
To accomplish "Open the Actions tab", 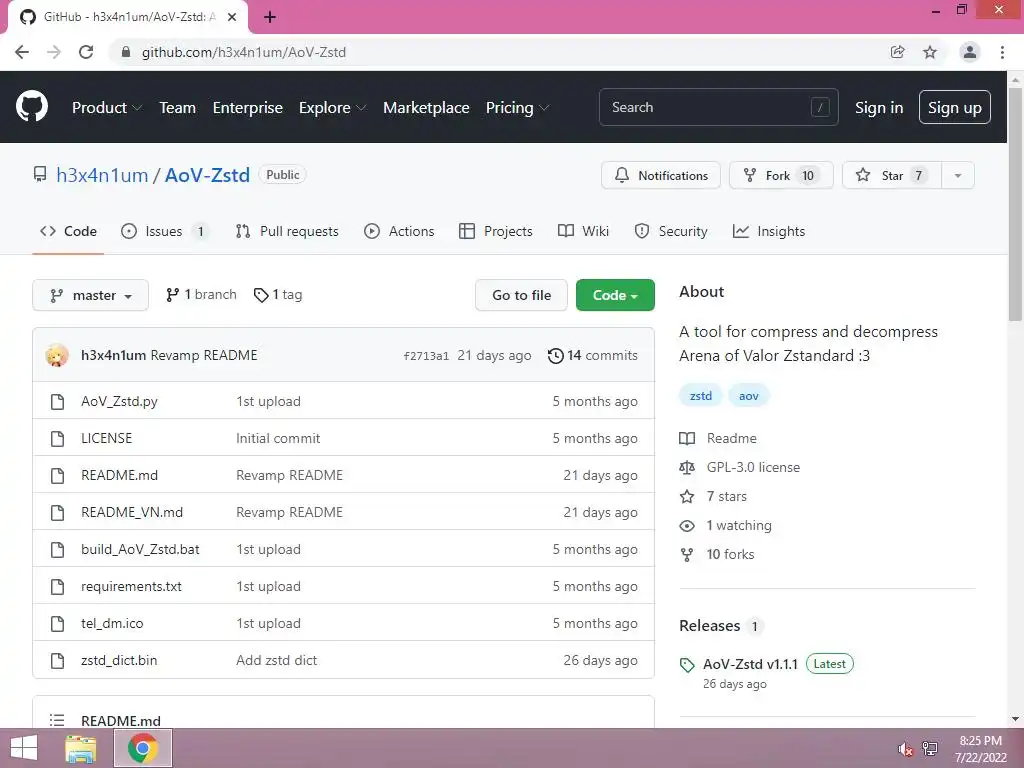I will tap(399, 231).
